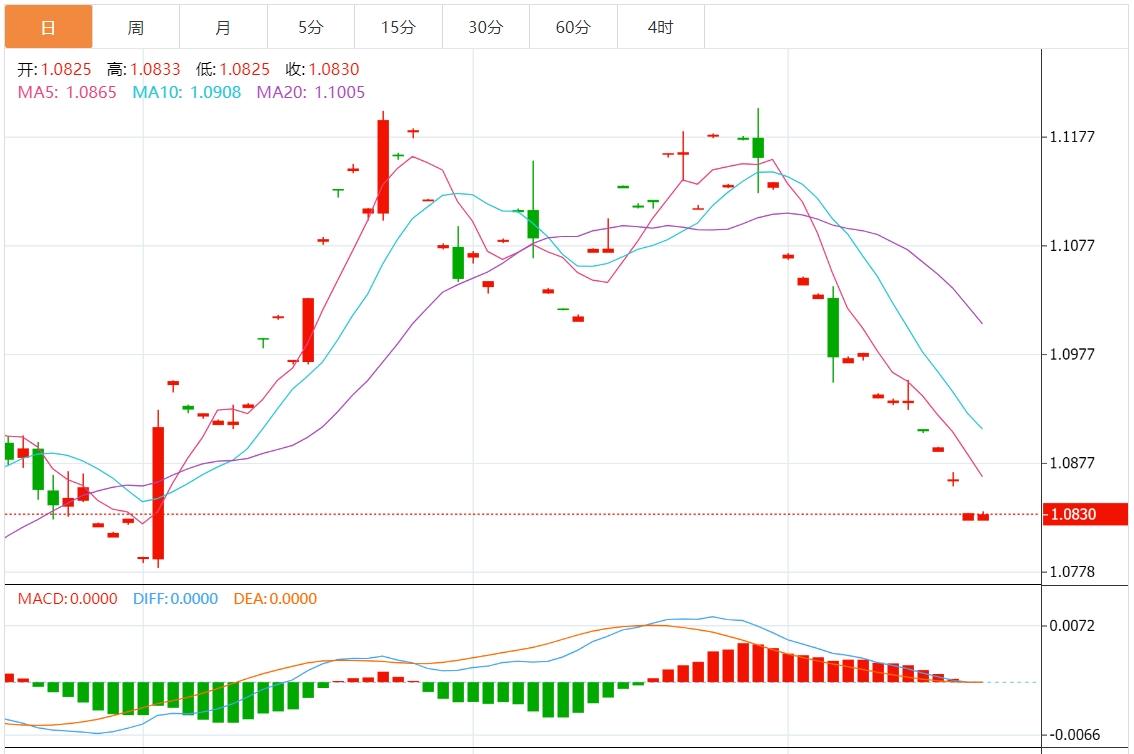Viewport: 1134px width, 754px height.
Task: Click the orange DEA: 0.0000 label
Action: (x=275, y=599)
